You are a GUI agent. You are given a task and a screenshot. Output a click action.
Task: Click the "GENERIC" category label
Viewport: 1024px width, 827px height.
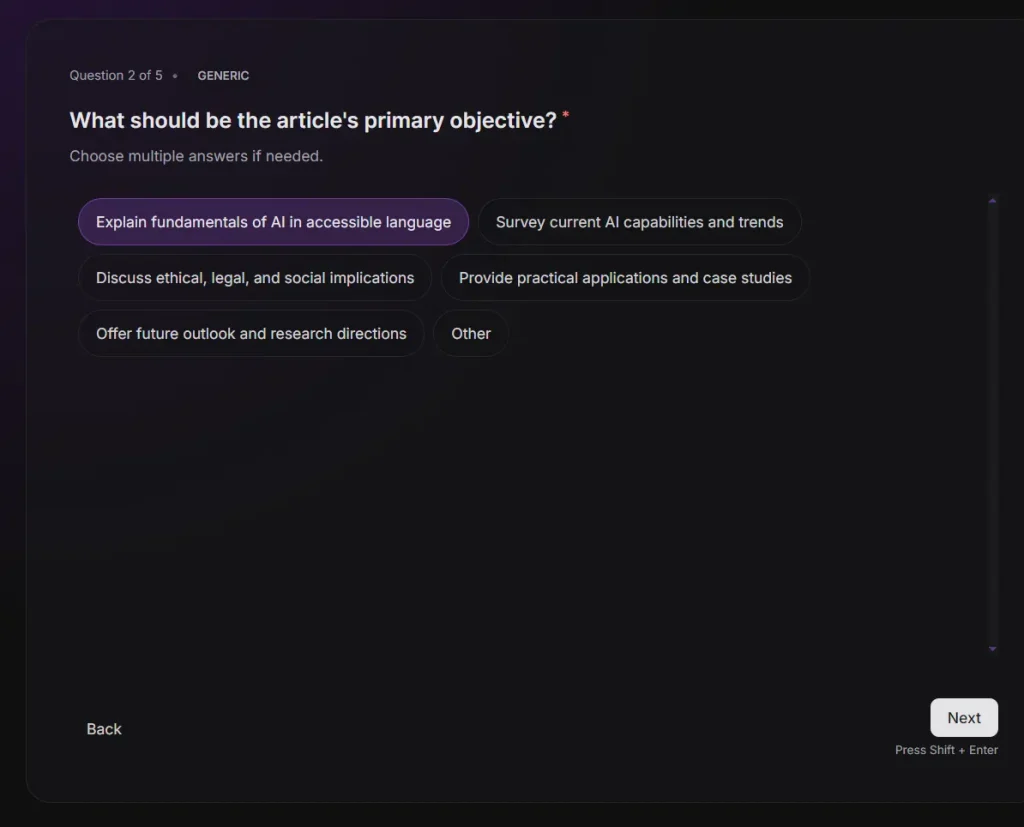tap(223, 75)
